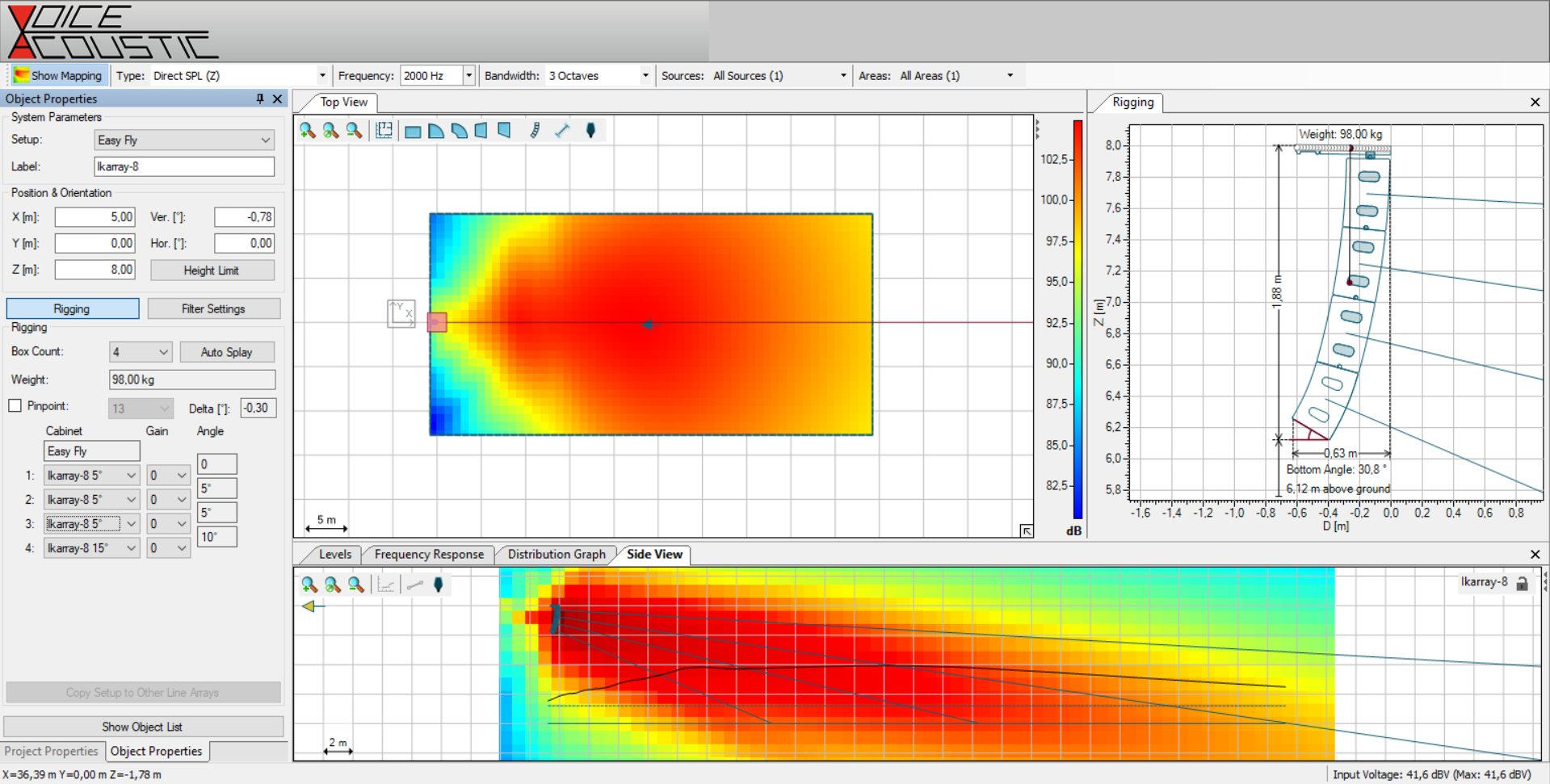Image resolution: width=1550 pixels, height=784 pixels.
Task: Select the quarter-circle audience area tool
Action: pos(435,130)
